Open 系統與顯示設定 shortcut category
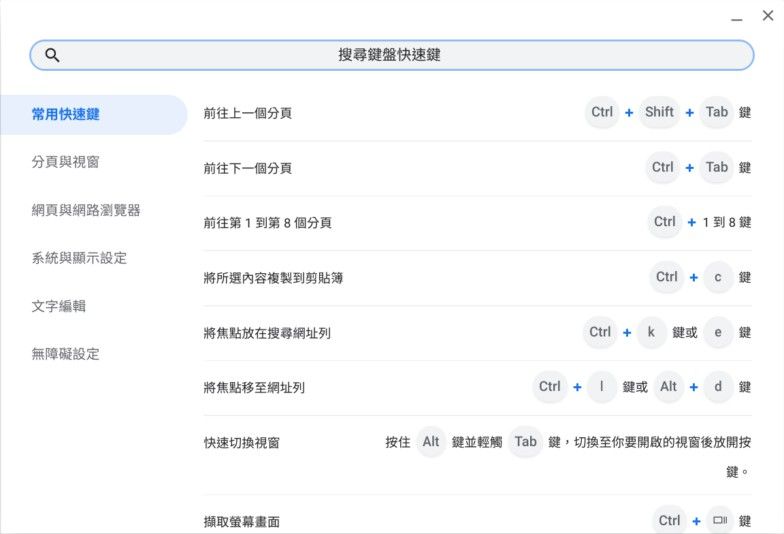The width and height of the screenshot is (784, 534). [x=80, y=258]
